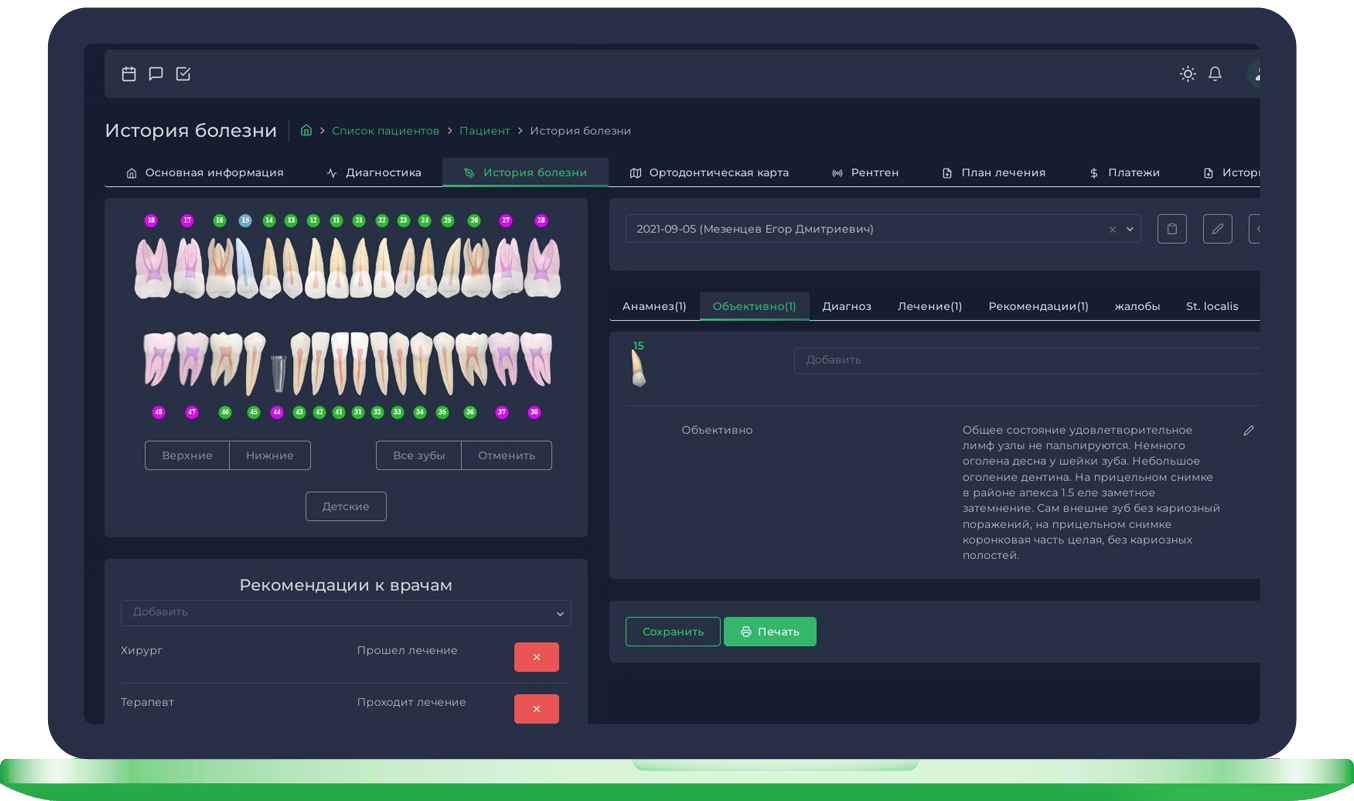Open the notifications bell
This screenshot has height=801, width=1354.
click(x=1215, y=73)
